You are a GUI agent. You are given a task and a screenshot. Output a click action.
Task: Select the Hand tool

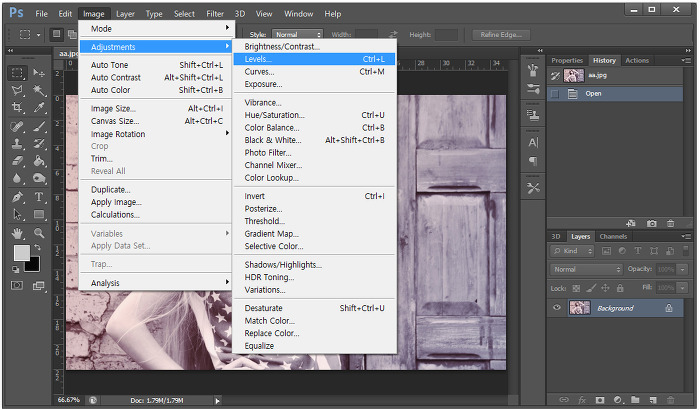(x=17, y=233)
